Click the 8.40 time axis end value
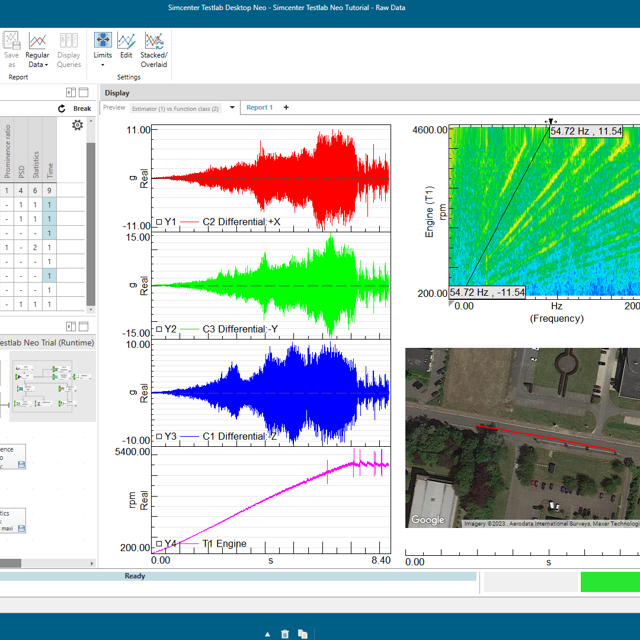 381,560
